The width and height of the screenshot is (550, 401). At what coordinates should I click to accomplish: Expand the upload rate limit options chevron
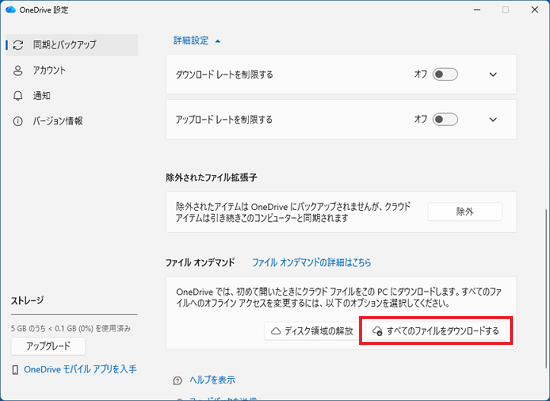(493, 120)
